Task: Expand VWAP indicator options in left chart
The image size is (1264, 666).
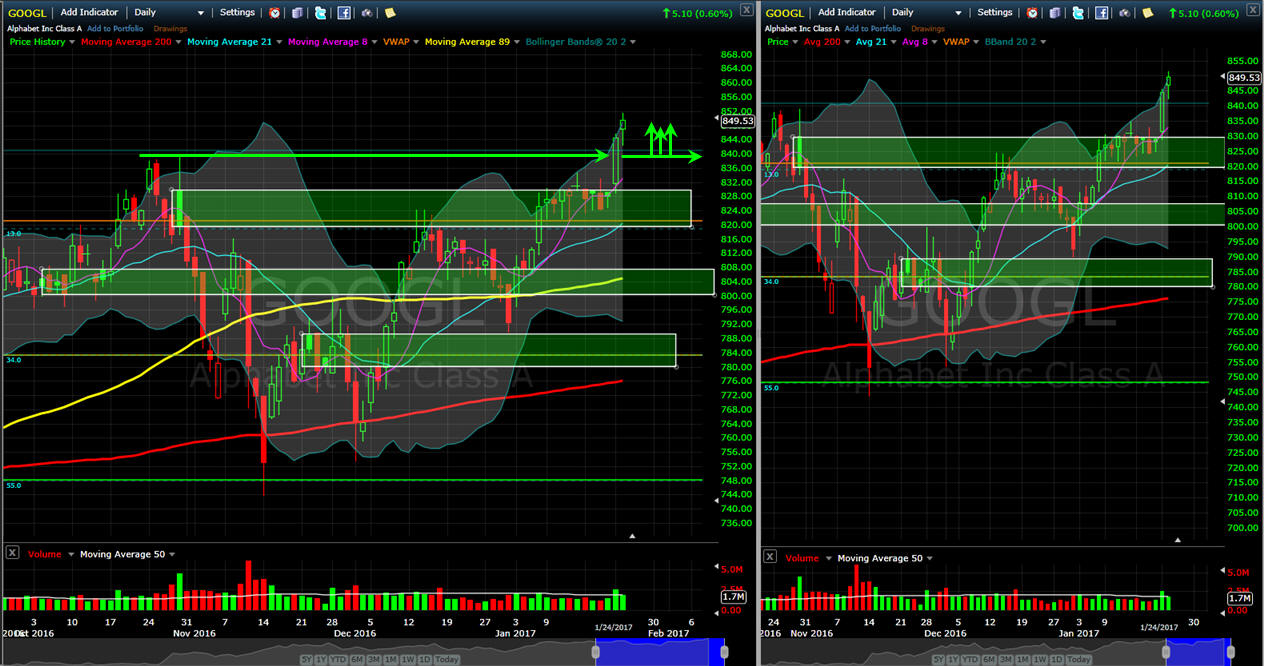Action: click(x=416, y=42)
